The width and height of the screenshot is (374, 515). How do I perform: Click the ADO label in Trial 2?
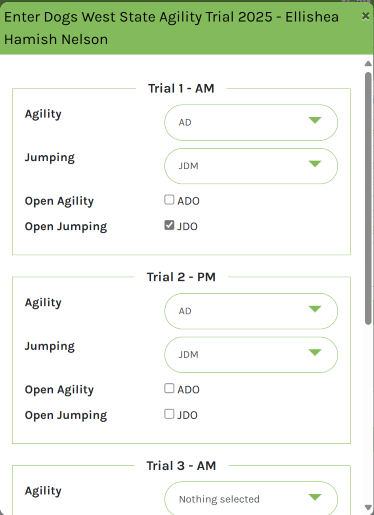[x=188, y=390]
